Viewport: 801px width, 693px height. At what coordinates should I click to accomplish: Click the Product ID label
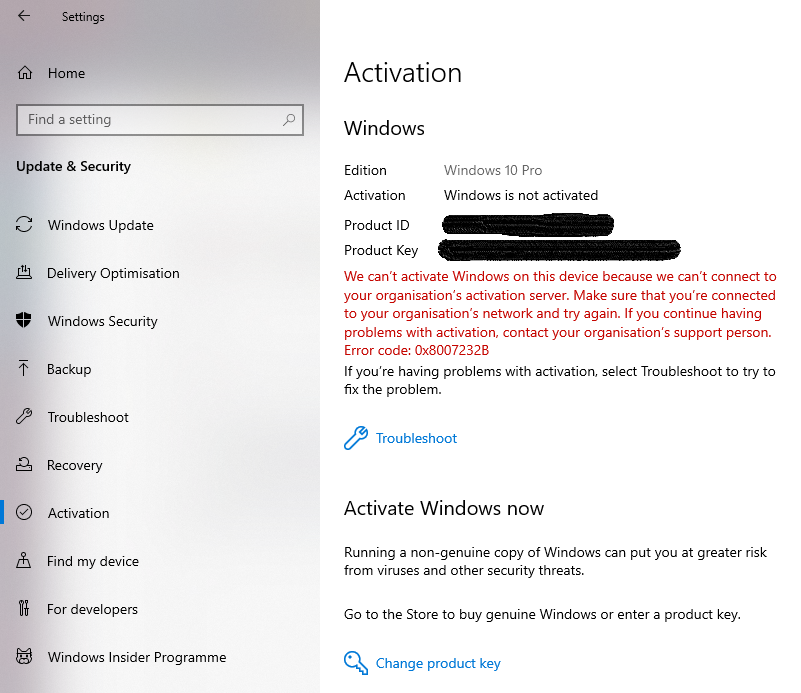[x=376, y=225]
